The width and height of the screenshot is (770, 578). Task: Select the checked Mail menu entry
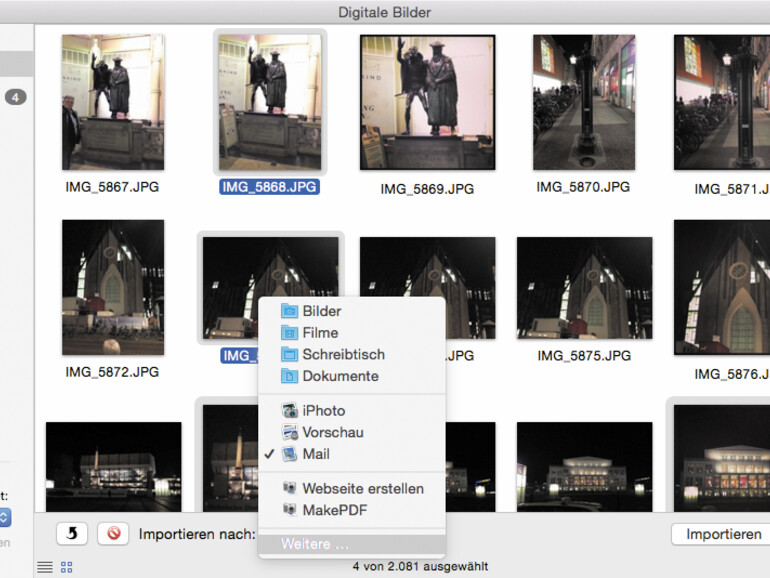352,454
